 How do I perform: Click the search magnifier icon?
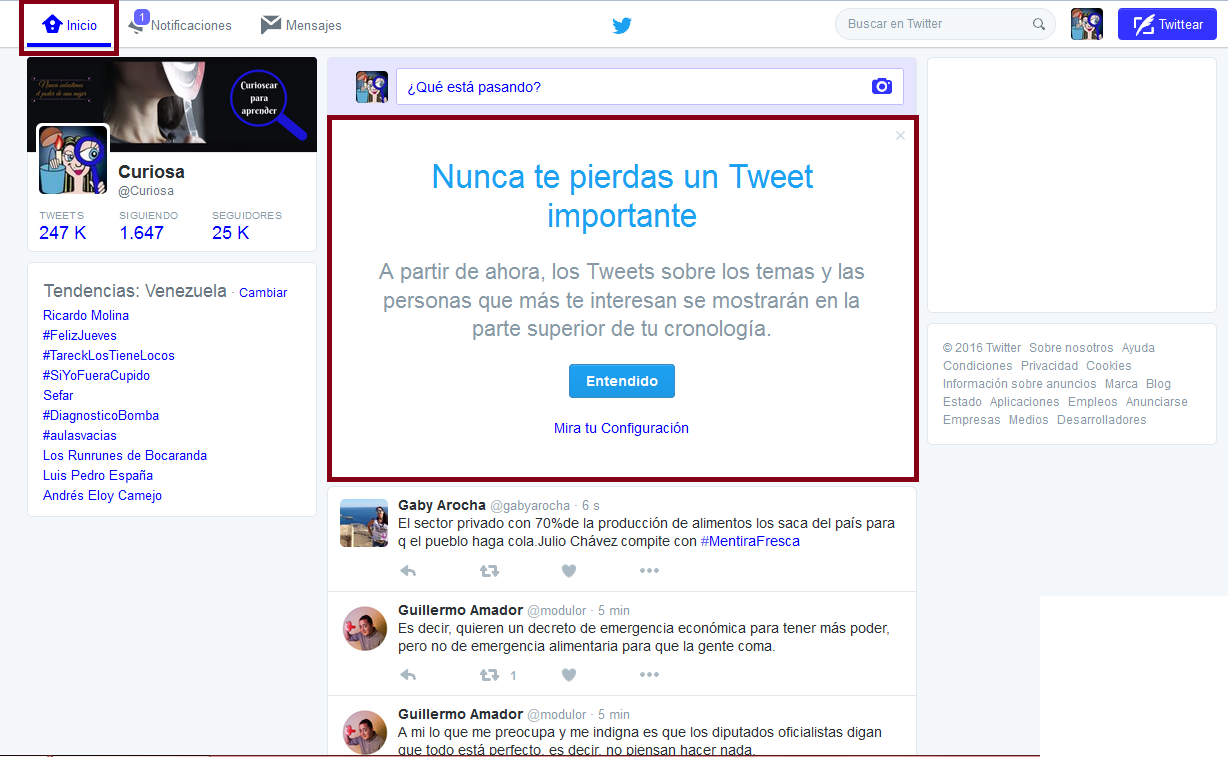click(x=1040, y=23)
